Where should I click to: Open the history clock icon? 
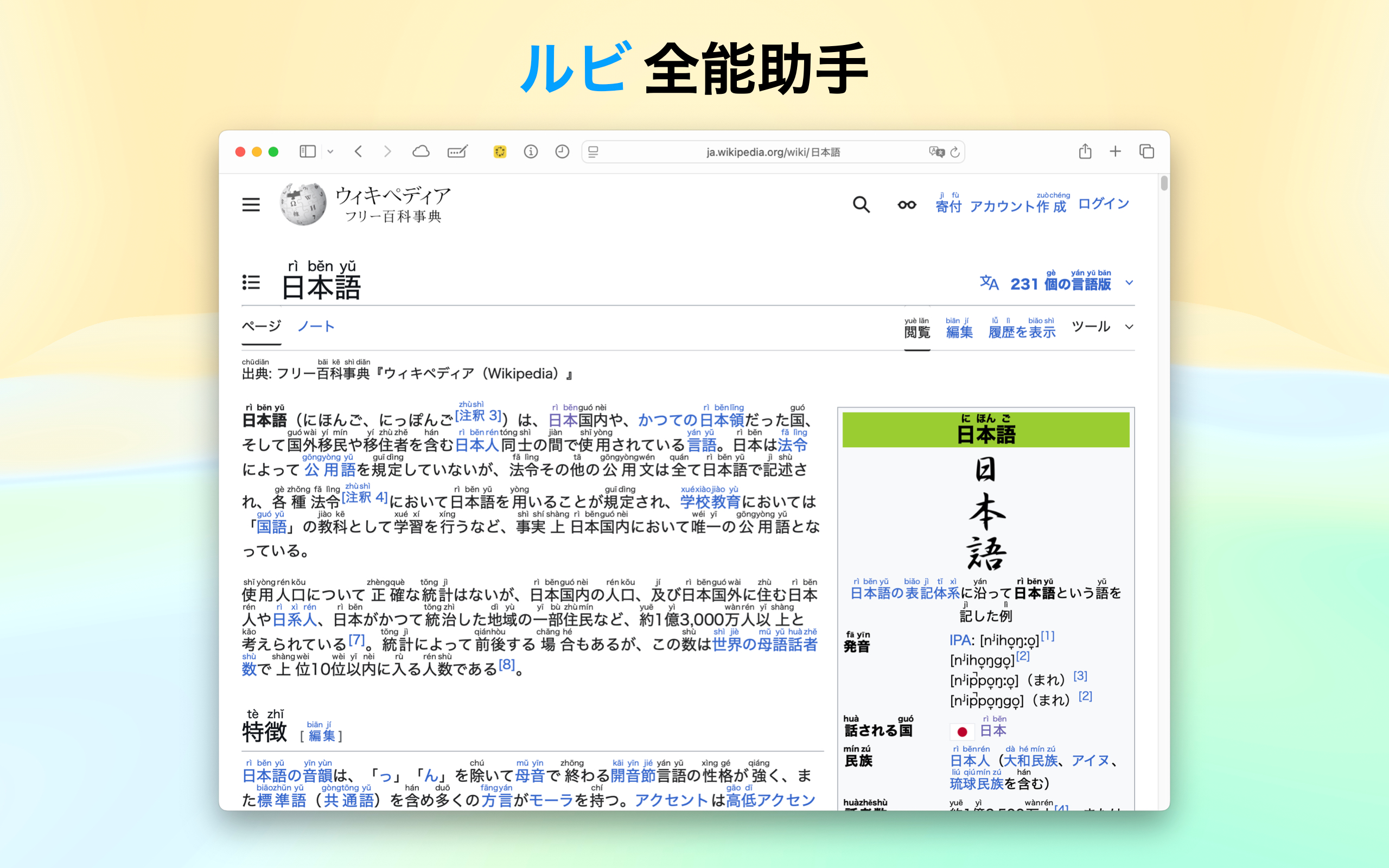tap(563, 151)
